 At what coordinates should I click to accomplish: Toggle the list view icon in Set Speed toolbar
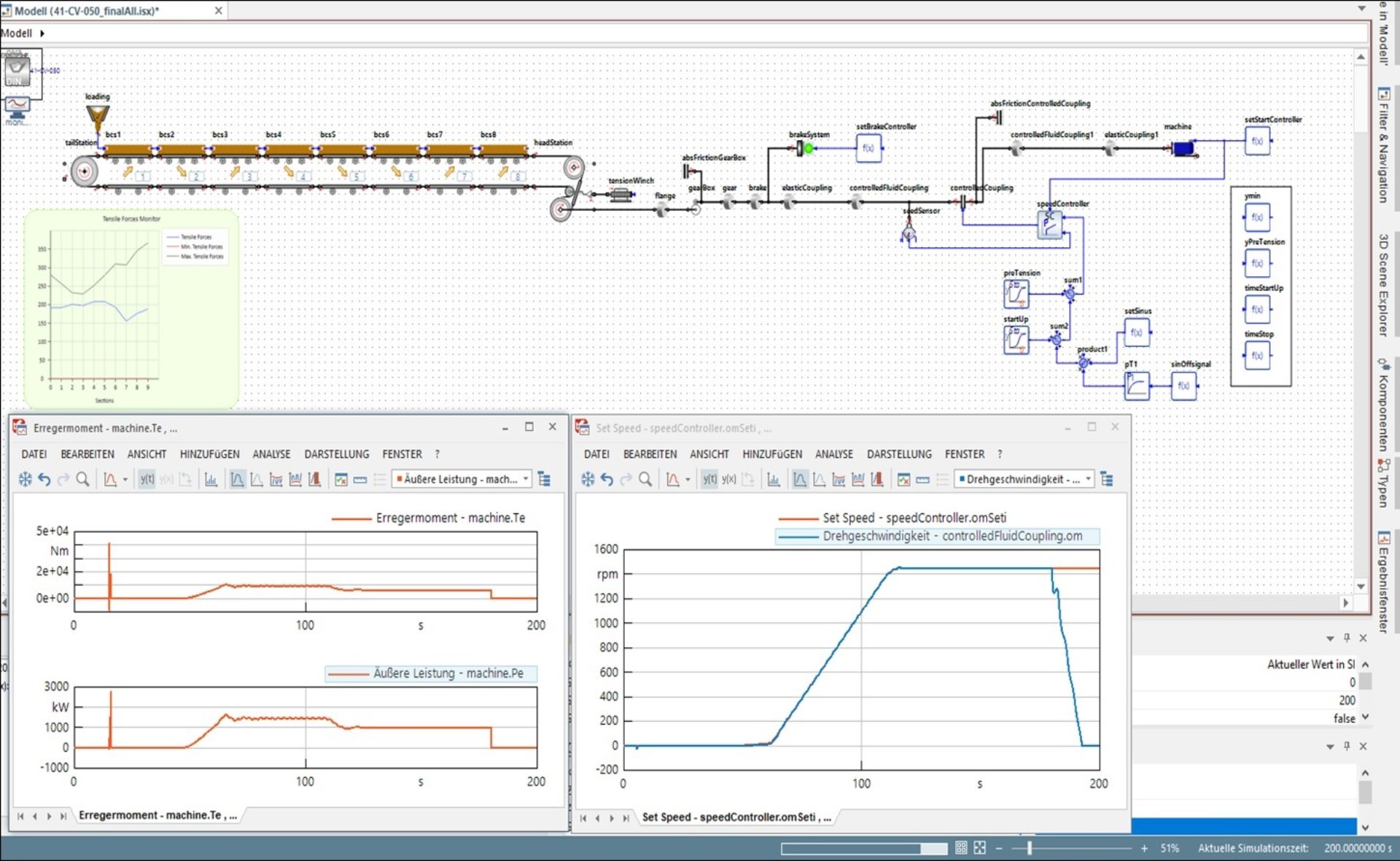(941, 479)
